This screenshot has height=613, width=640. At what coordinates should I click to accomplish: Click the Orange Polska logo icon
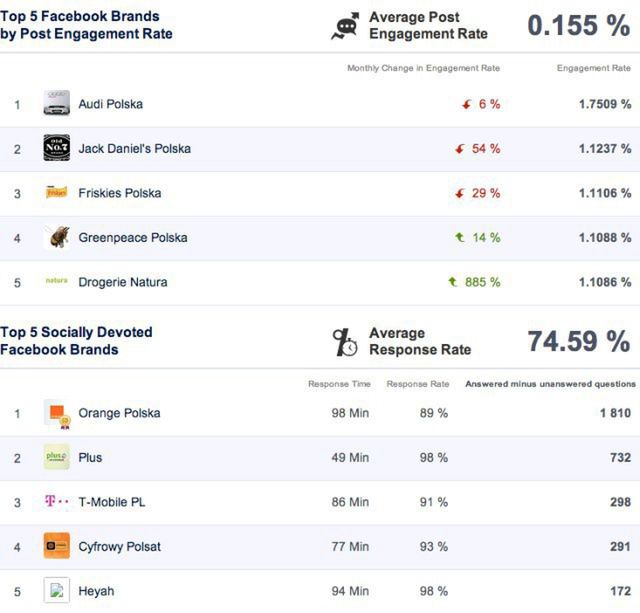57,413
